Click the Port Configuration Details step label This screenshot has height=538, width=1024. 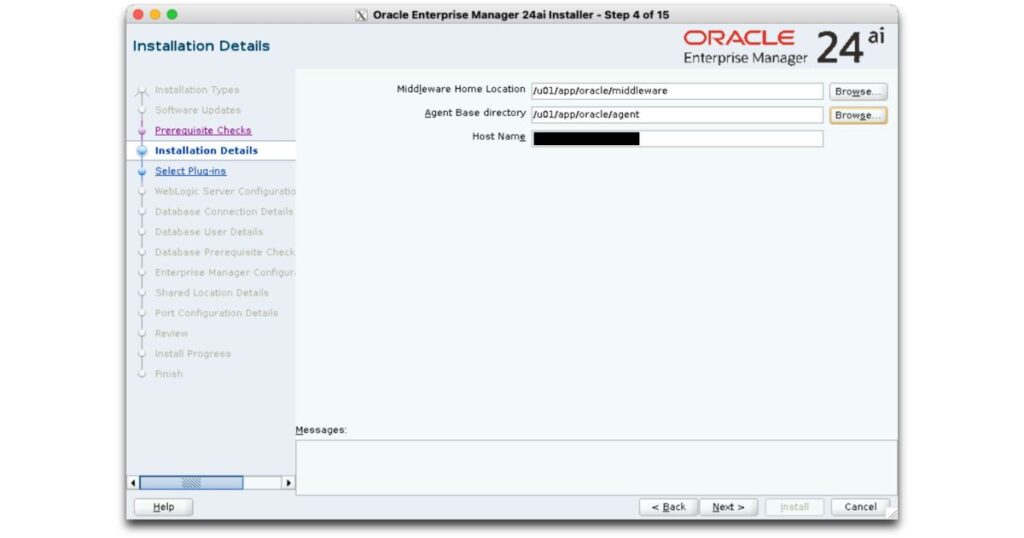(216, 312)
